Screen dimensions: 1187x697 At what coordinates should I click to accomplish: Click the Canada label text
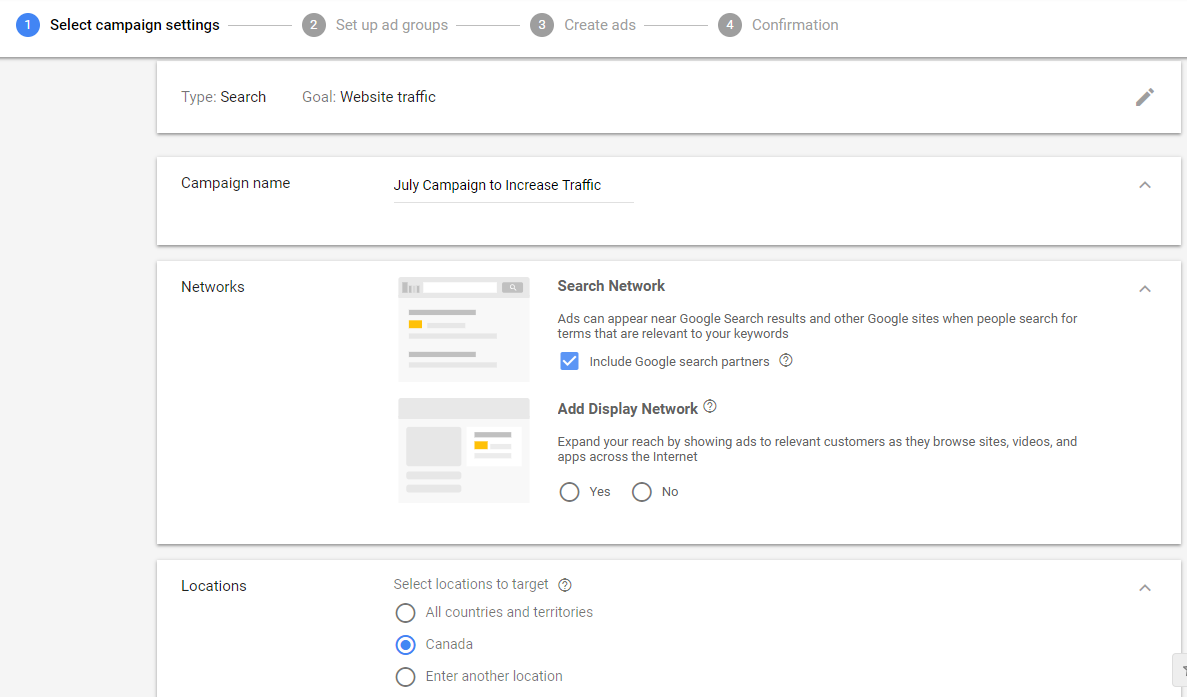tap(449, 644)
